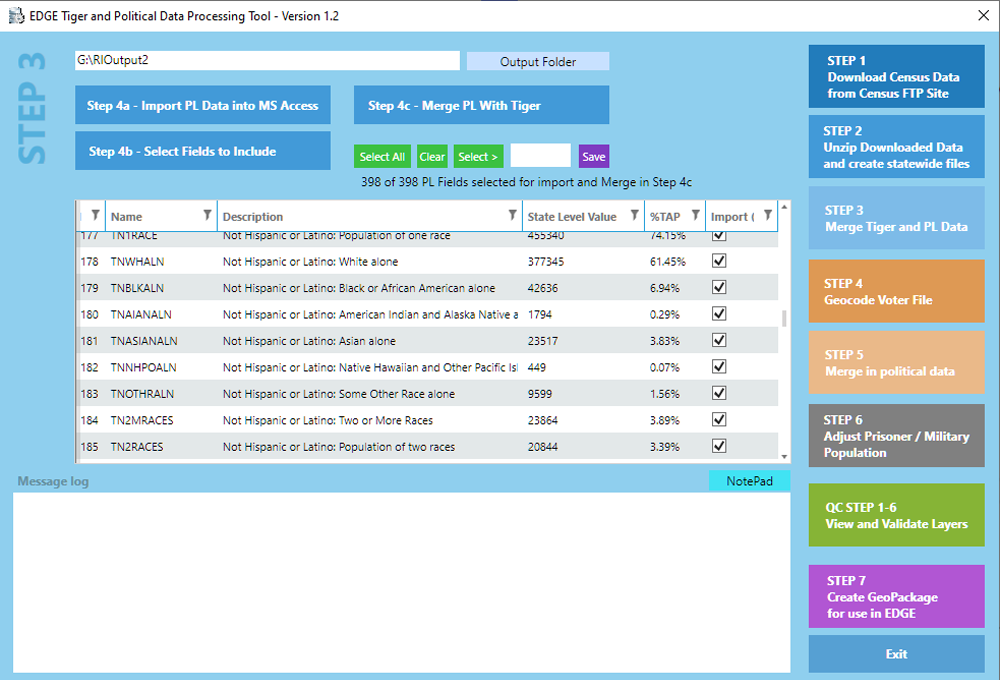Click the empty text box beside Select >
The height and width of the screenshot is (680, 1000).
click(x=540, y=156)
